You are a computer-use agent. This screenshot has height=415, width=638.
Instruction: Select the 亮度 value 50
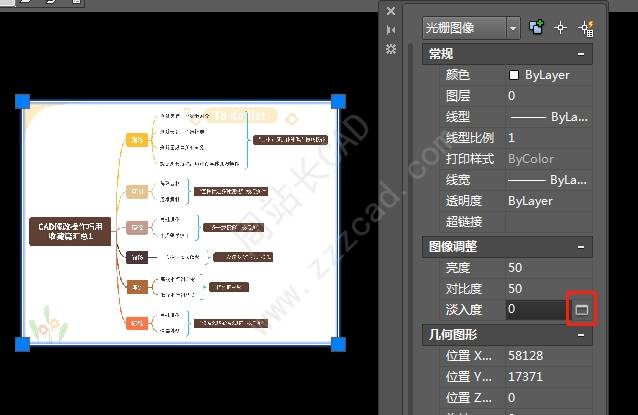pos(515,268)
